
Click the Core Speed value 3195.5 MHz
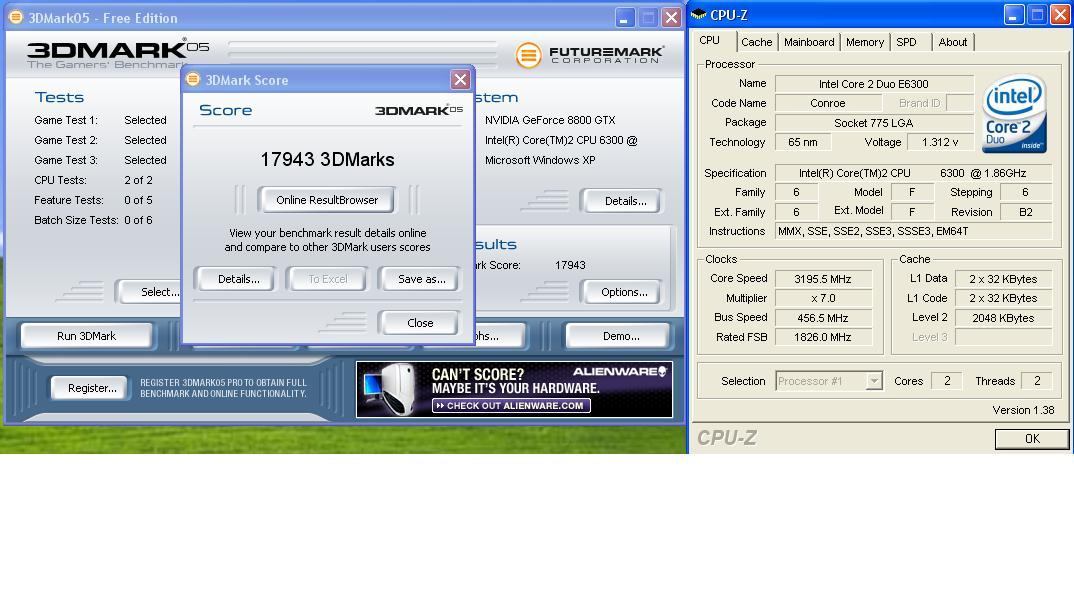(823, 279)
